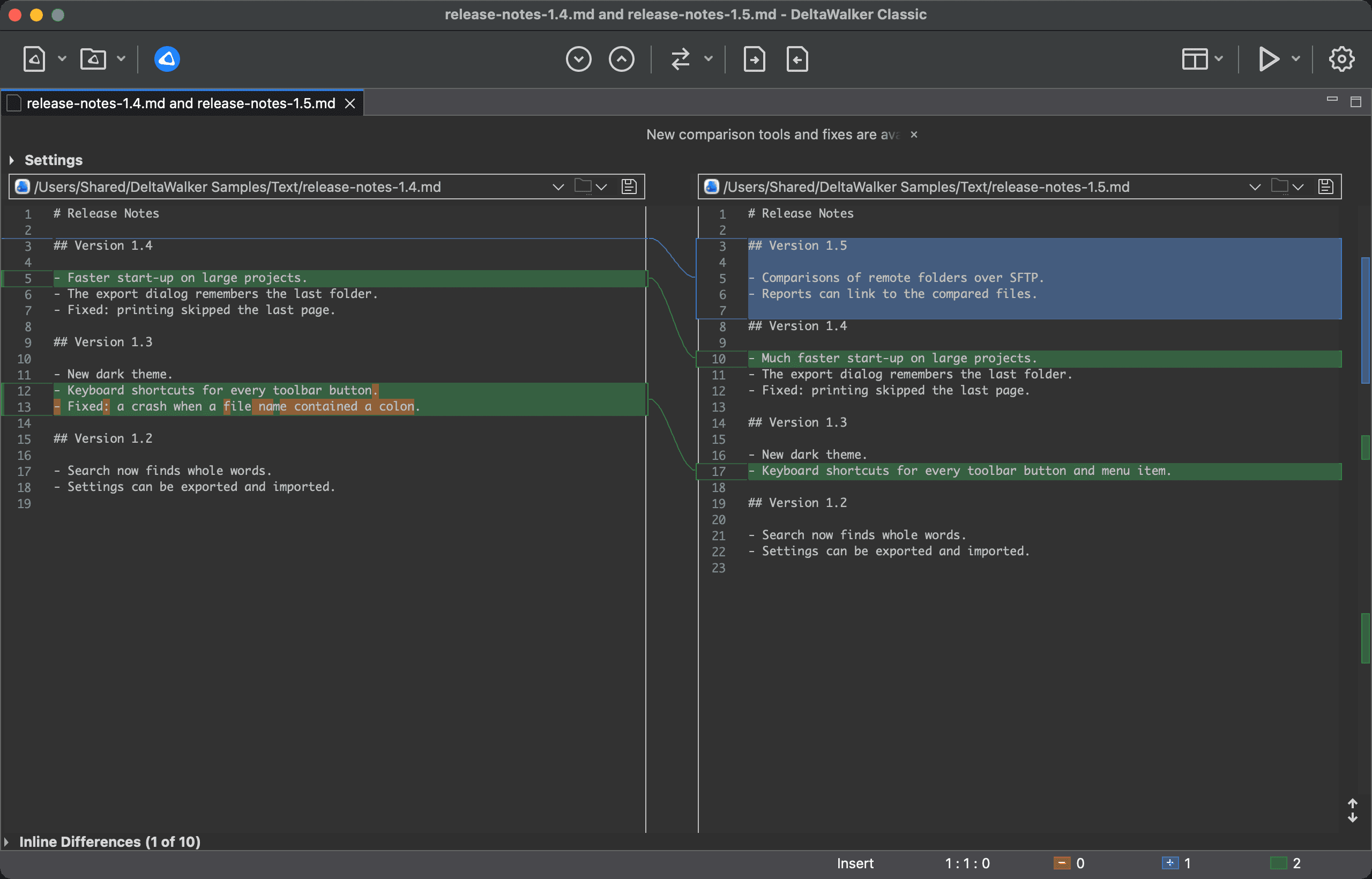Image resolution: width=1372 pixels, height=879 pixels.
Task: Click the blue cloud toolbar icon
Action: (x=167, y=59)
